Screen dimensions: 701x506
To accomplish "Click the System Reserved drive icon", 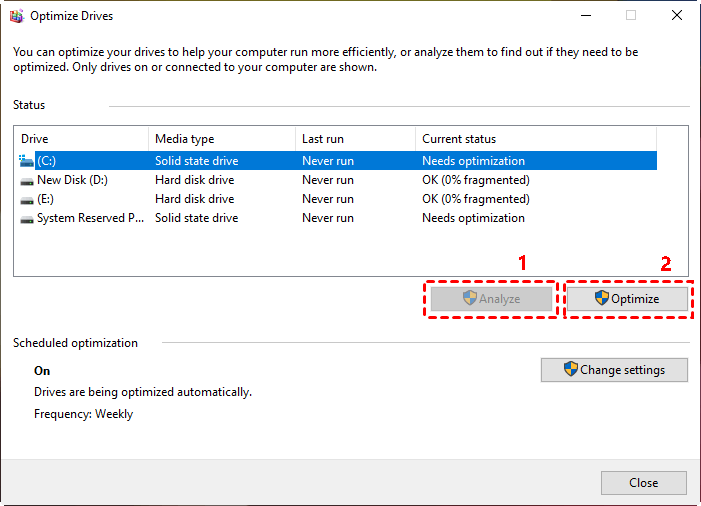I will click(26, 218).
